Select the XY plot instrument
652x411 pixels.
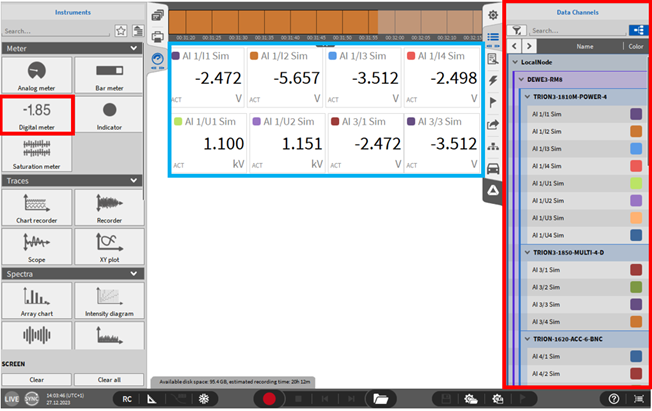click(x=110, y=246)
